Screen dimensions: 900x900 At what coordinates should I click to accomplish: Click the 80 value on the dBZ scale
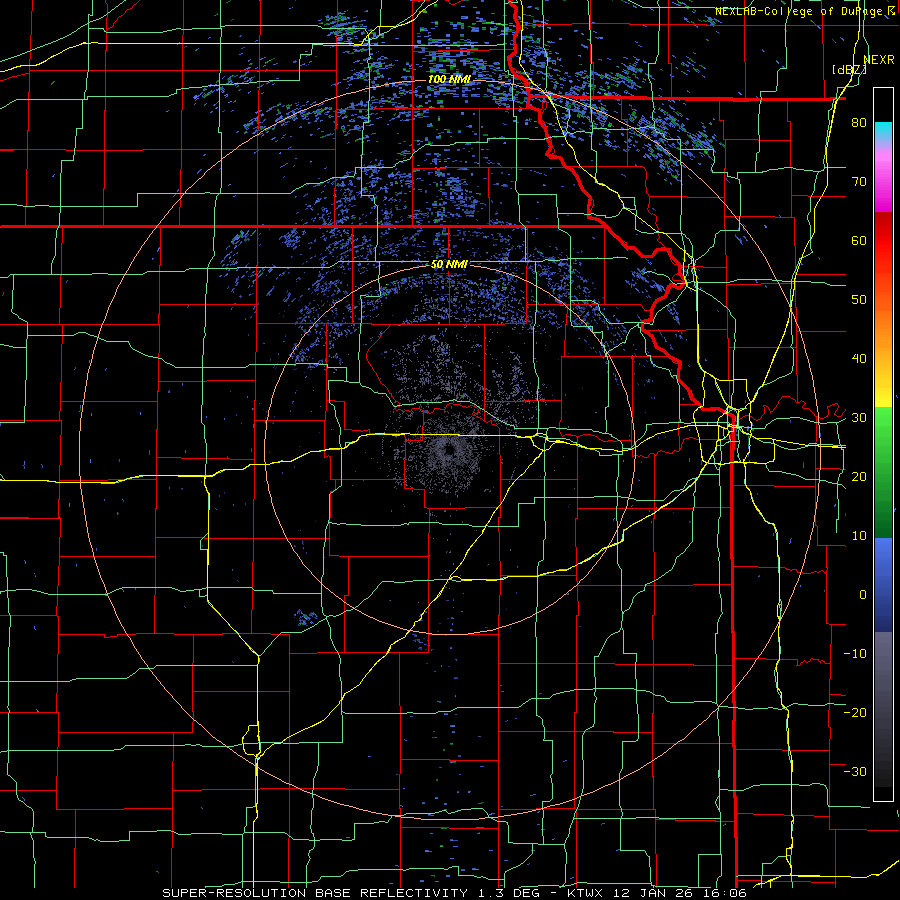click(859, 123)
